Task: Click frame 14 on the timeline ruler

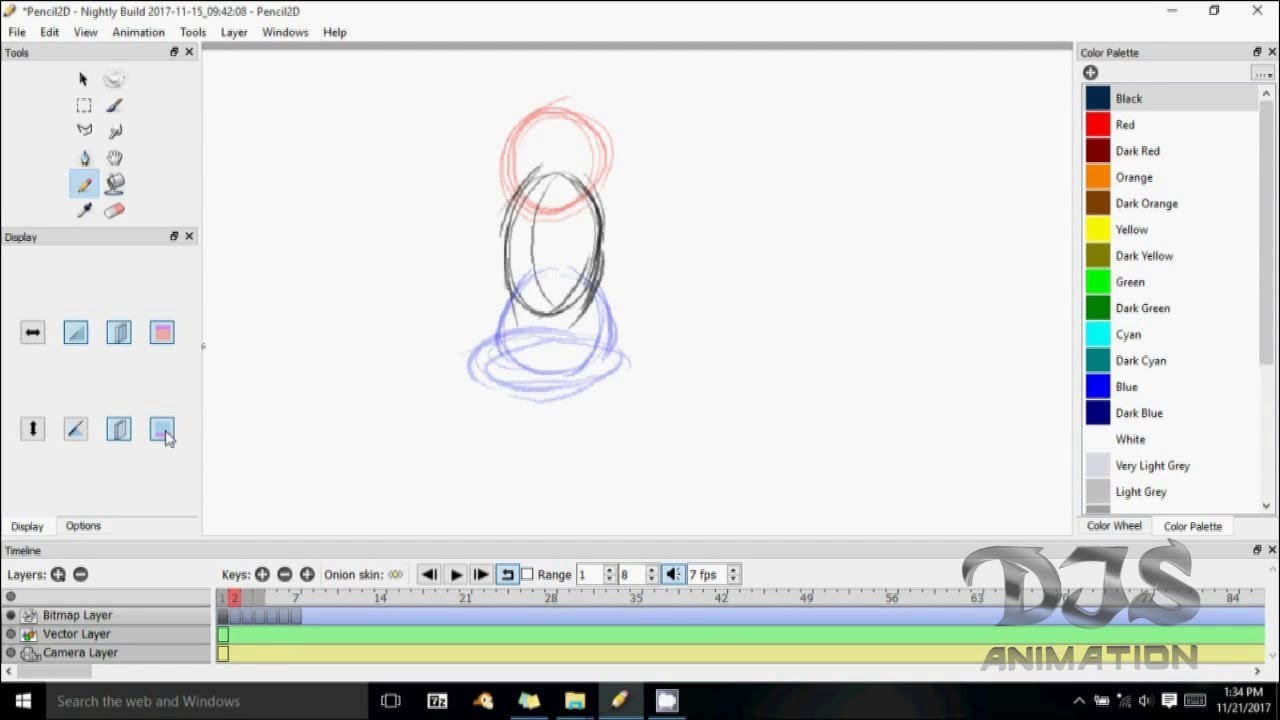Action: pyautogui.click(x=380, y=598)
